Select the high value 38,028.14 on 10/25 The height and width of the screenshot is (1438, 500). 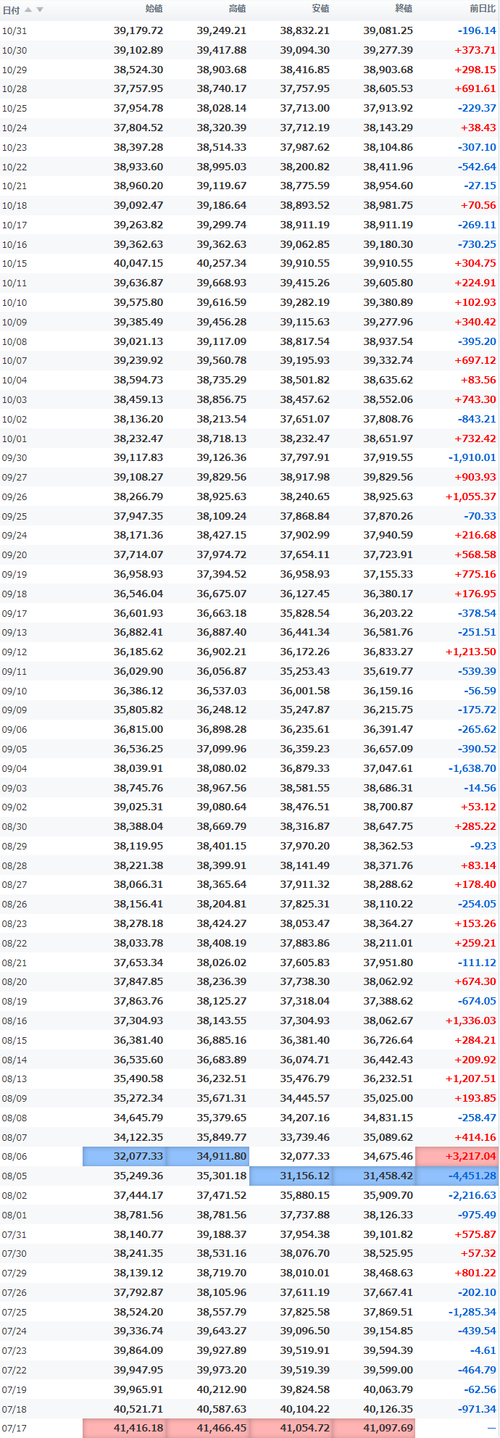click(x=221, y=108)
